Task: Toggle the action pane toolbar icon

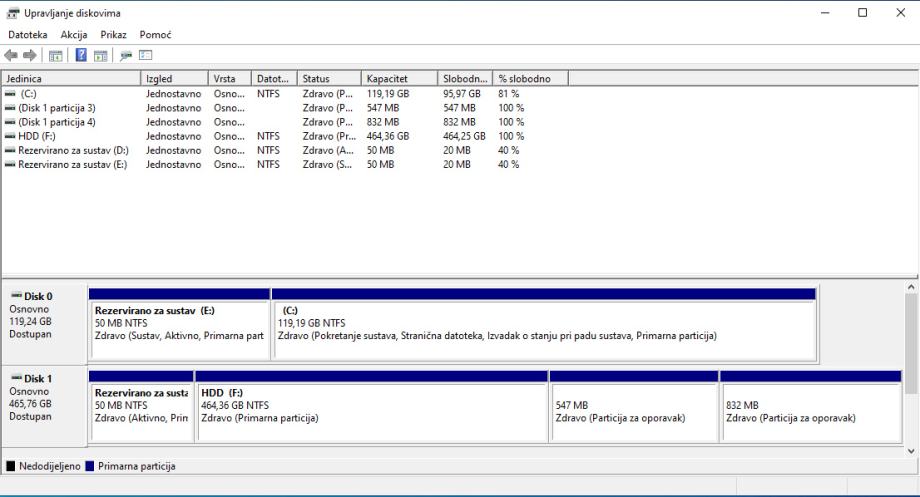Action: point(101,56)
